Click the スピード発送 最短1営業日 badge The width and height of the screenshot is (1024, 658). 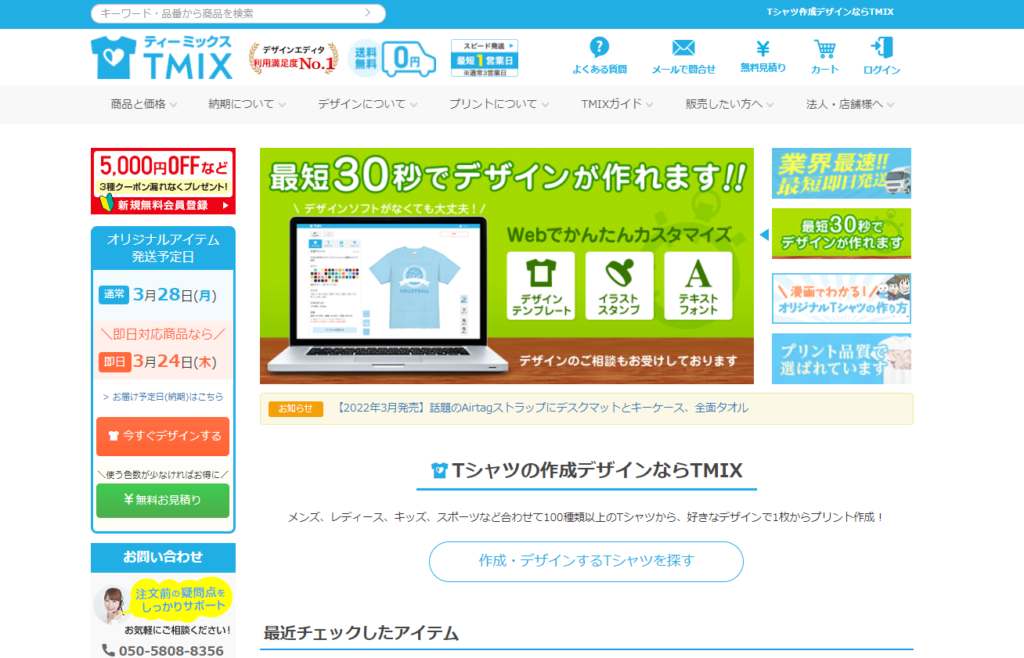click(x=485, y=58)
